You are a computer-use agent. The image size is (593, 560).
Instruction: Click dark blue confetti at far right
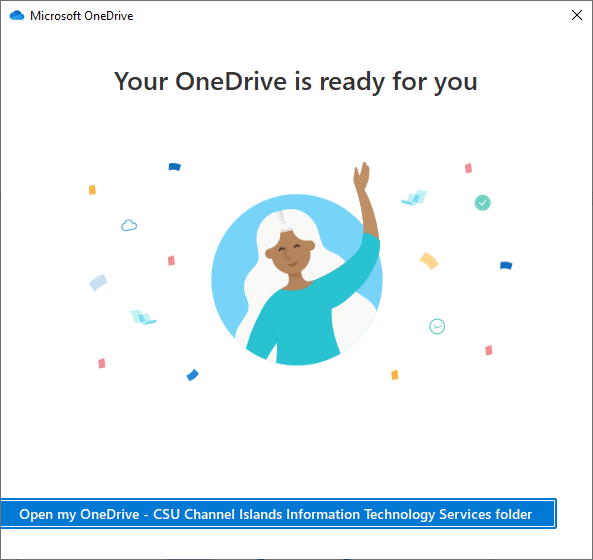pyautogui.click(x=506, y=265)
